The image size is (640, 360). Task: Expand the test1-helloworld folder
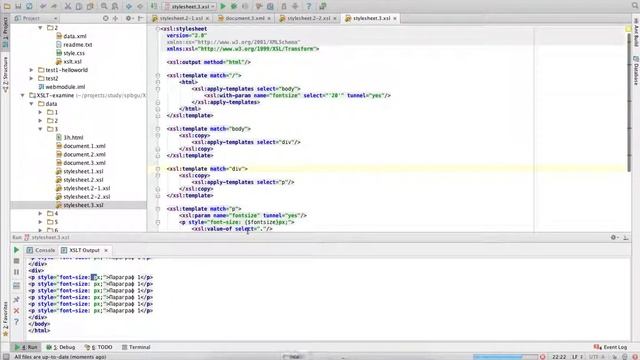(x=31, y=70)
